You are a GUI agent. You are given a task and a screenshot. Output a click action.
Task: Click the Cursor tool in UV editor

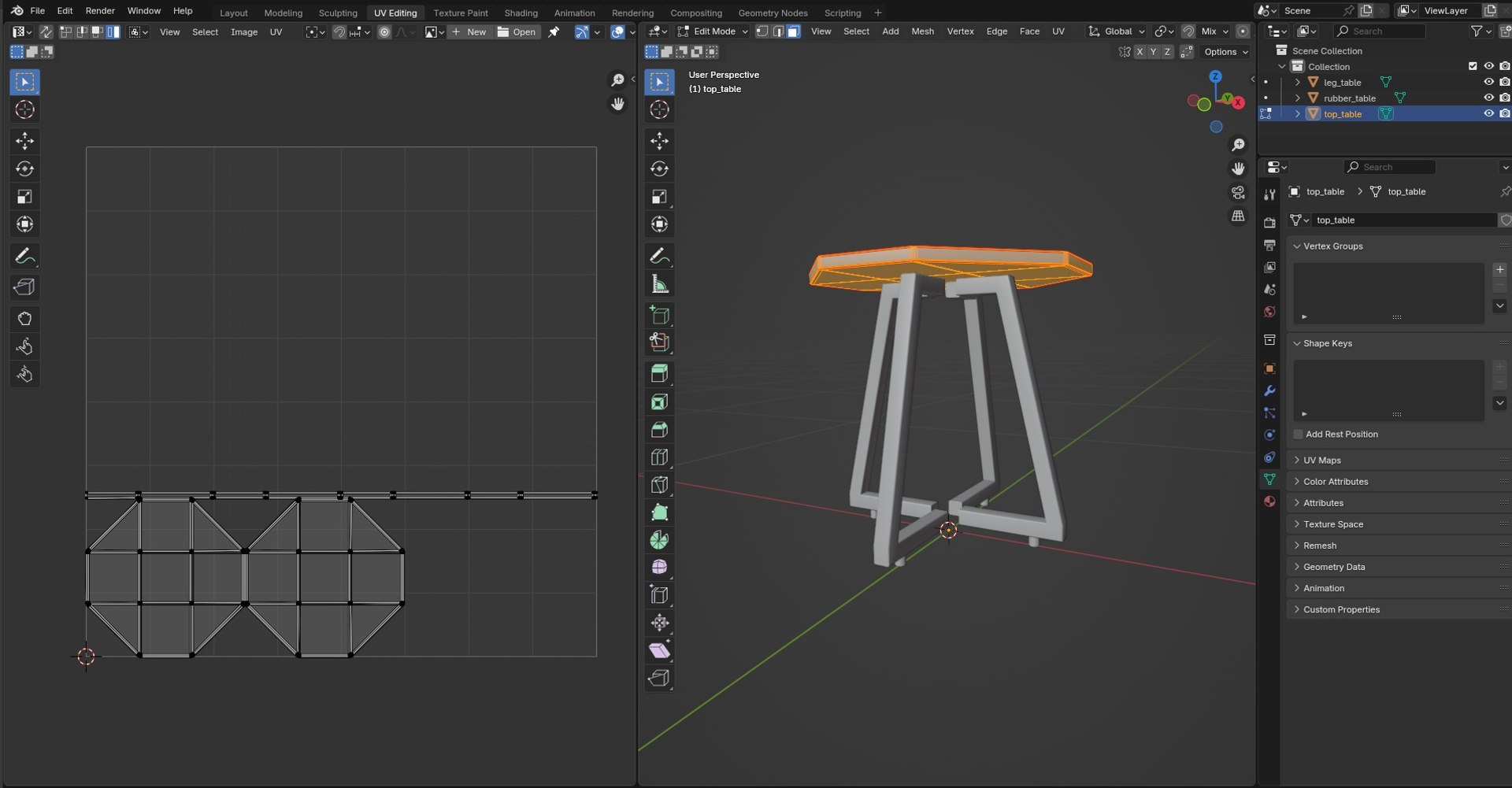(24, 109)
